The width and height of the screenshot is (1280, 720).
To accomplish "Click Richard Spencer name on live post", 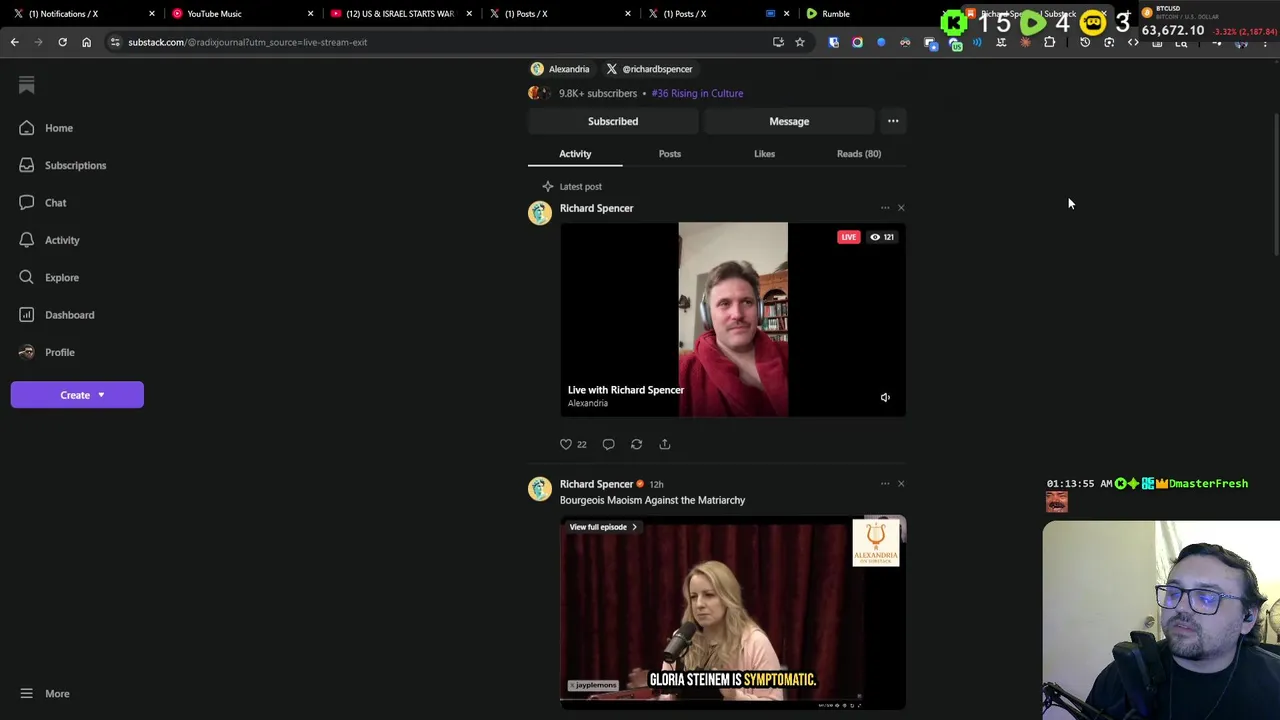I will click(x=596, y=208).
